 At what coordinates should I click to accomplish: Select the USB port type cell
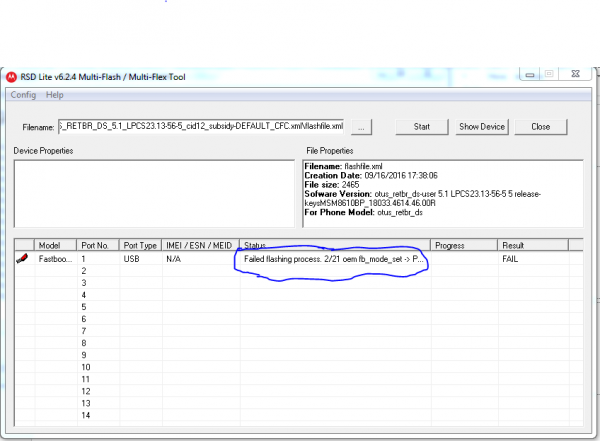[x=141, y=259]
